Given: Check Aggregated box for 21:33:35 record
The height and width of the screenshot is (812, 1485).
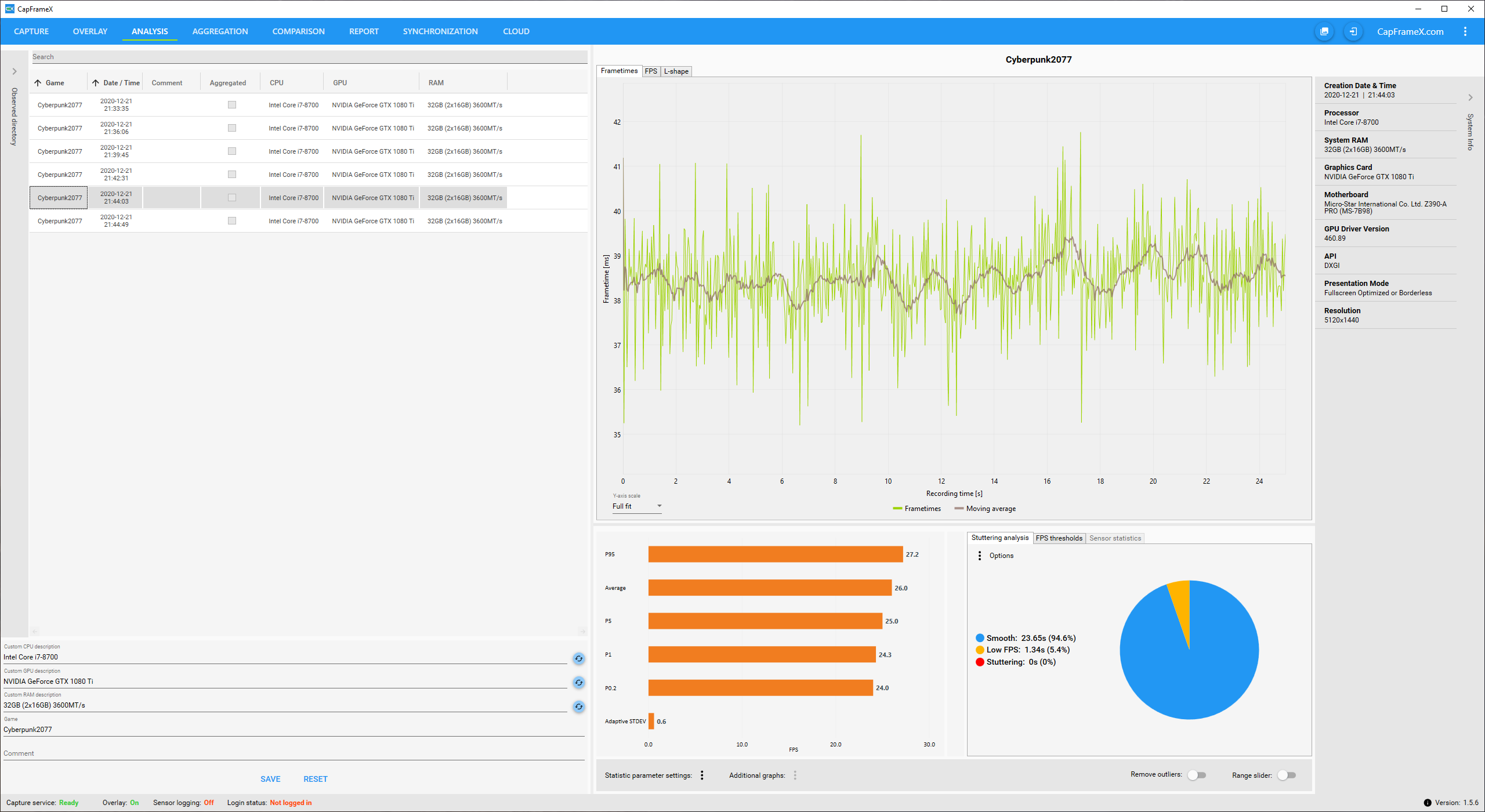Looking at the screenshot, I should click(232, 105).
